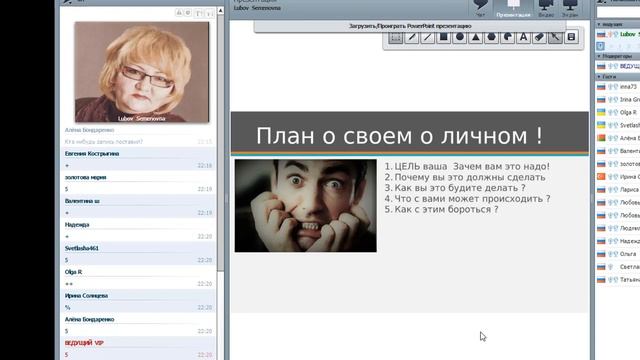Click slide line '3. Как вы это будите делать ?'
This screenshot has width=640, height=360.
tap(455, 188)
